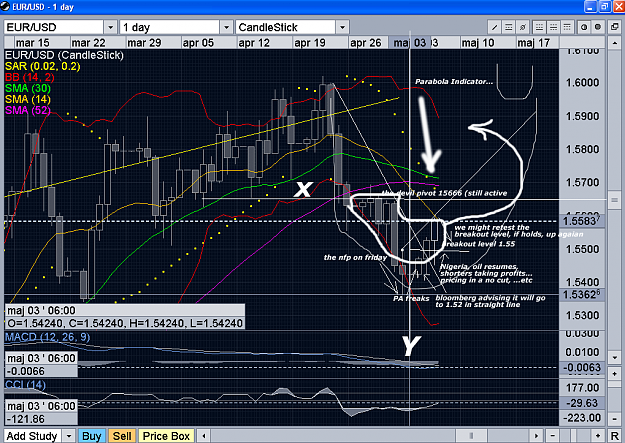Click the SMA (30) study label

click(28, 88)
